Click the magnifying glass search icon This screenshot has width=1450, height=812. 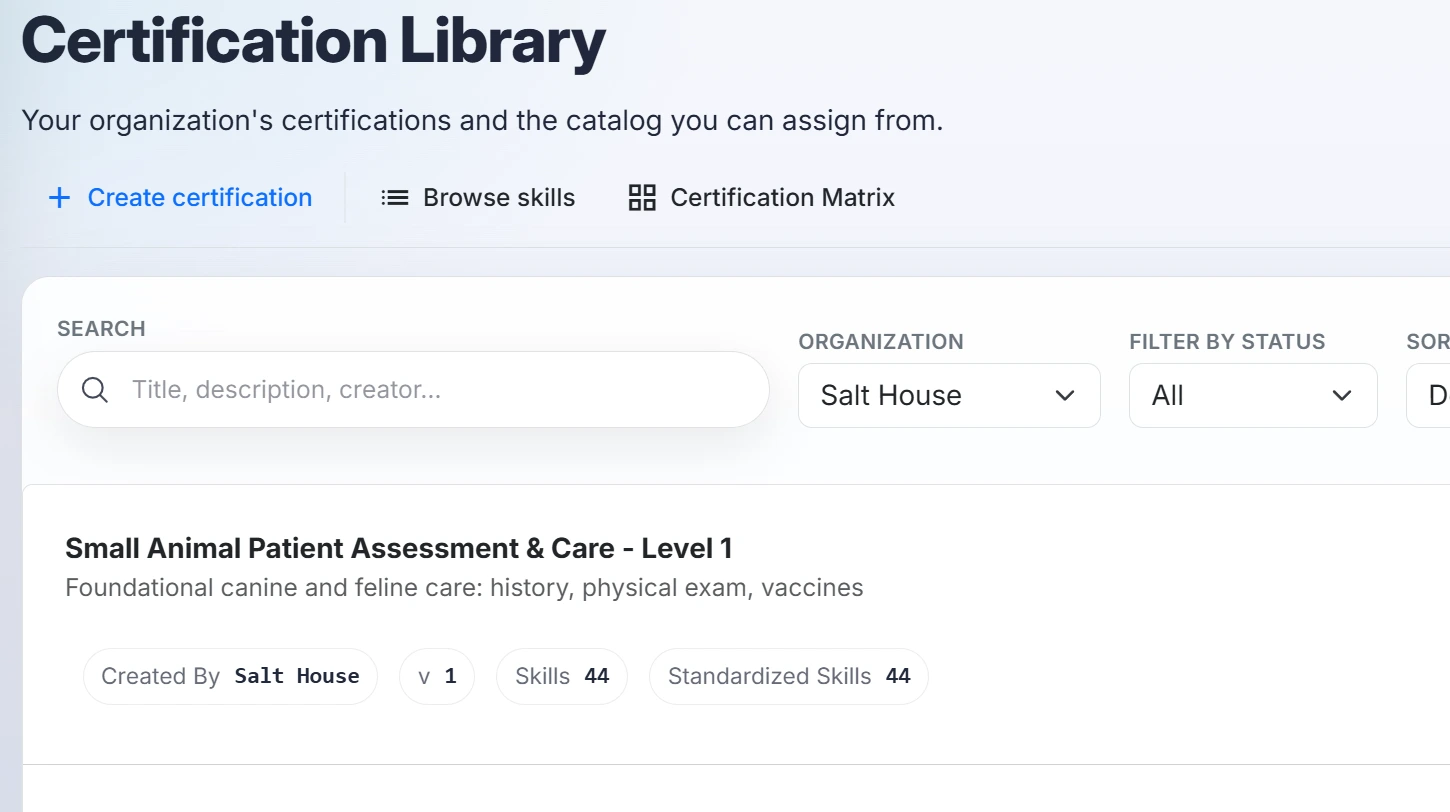tap(95, 390)
